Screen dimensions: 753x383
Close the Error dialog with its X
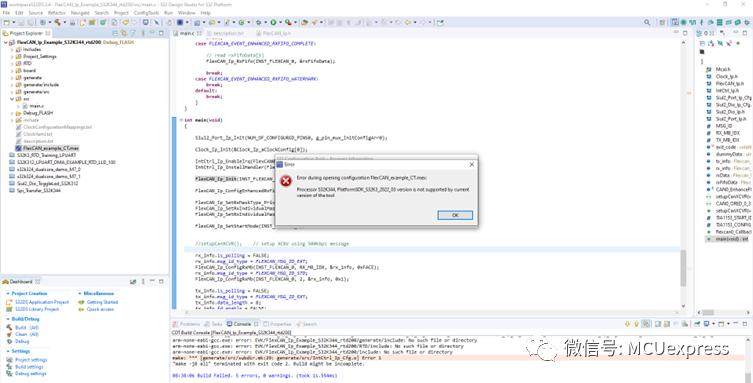pyautogui.click(x=471, y=164)
